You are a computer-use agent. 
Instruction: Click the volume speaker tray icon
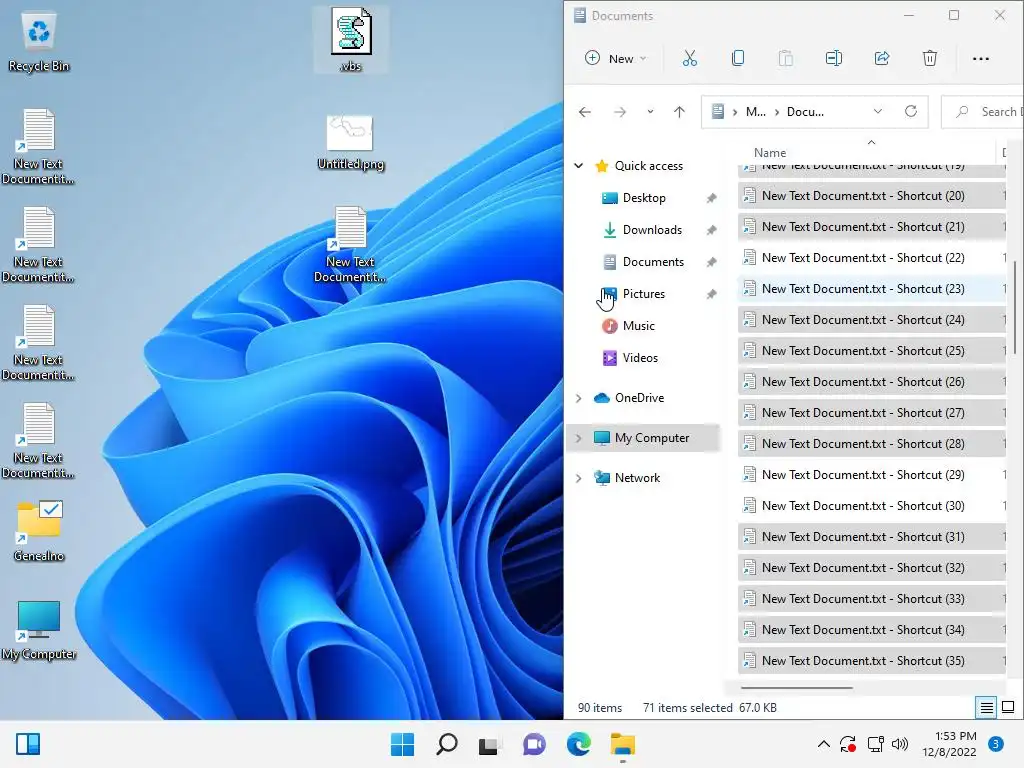pyautogui.click(x=900, y=744)
